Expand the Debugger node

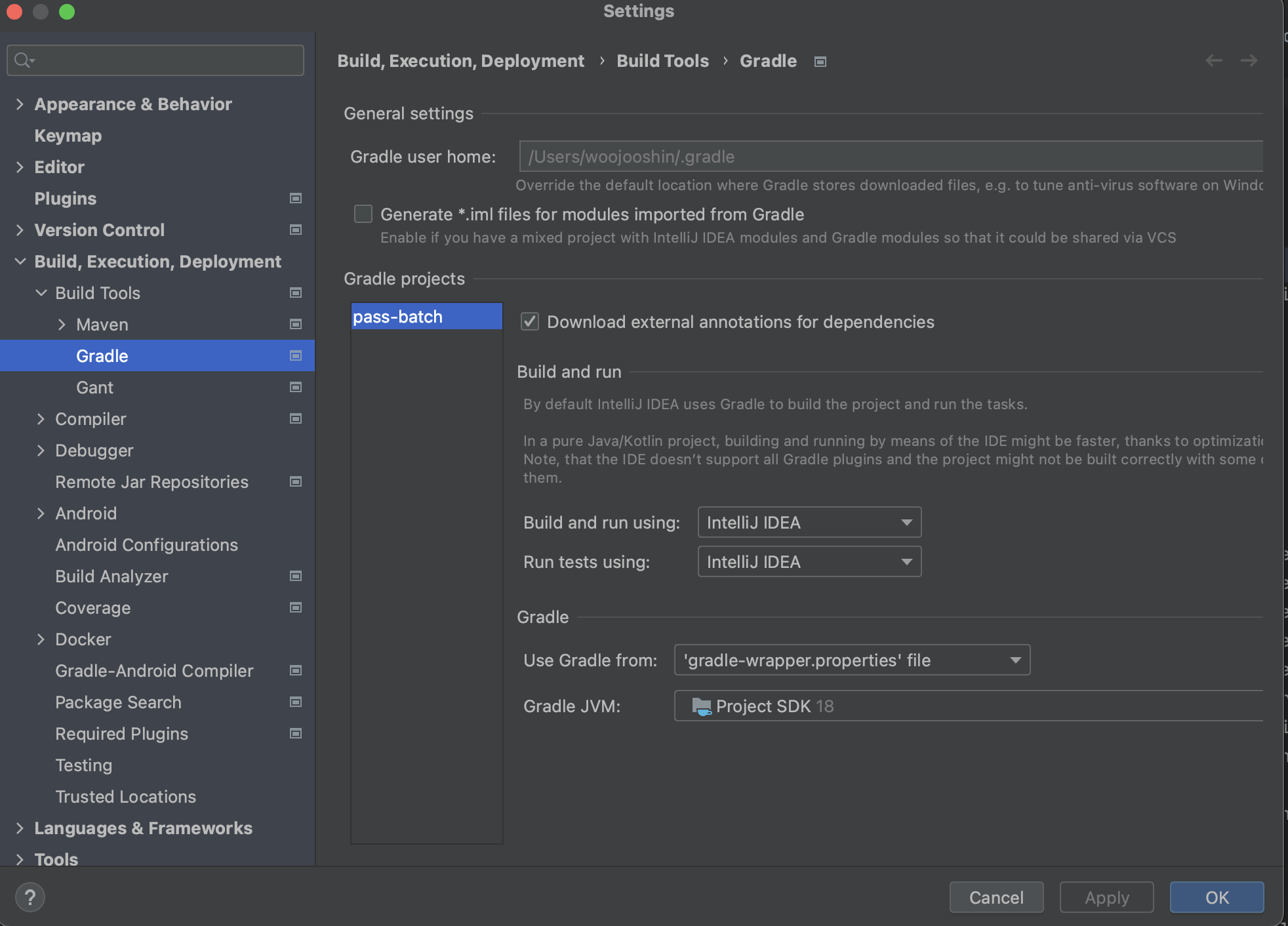pos(41,451)
